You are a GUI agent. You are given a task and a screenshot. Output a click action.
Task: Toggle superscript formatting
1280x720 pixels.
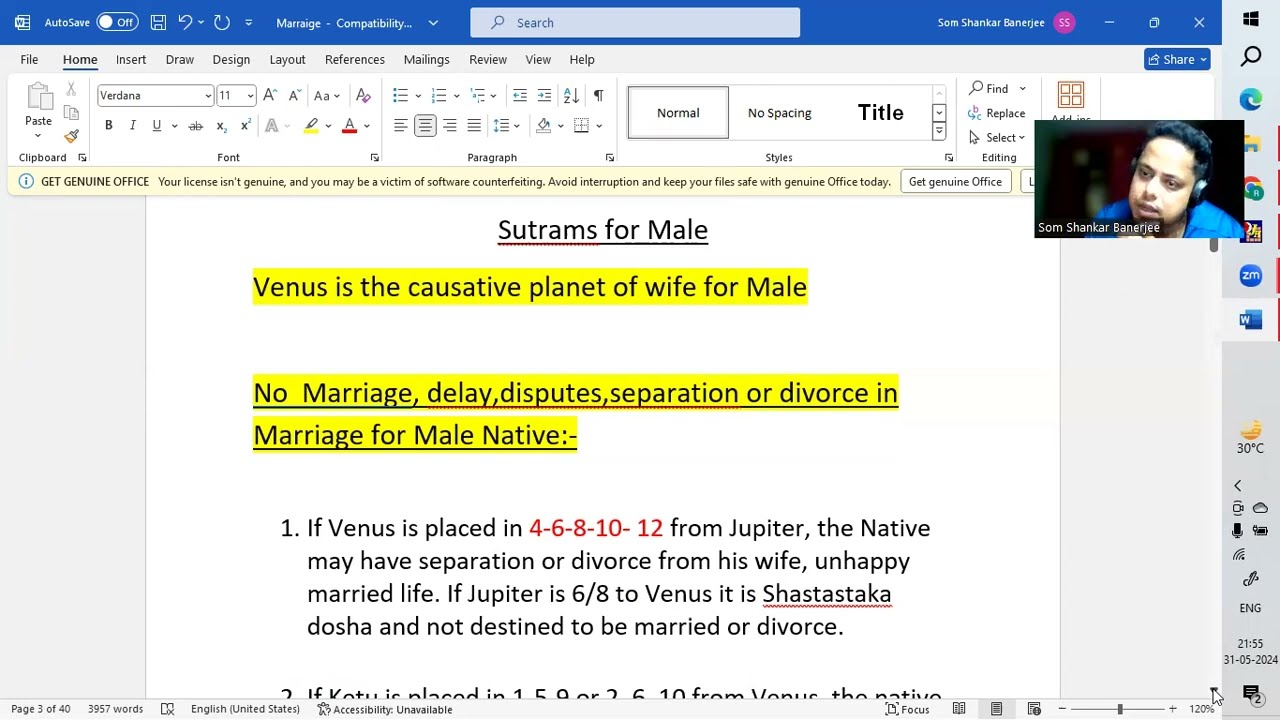tap(245, 125)
